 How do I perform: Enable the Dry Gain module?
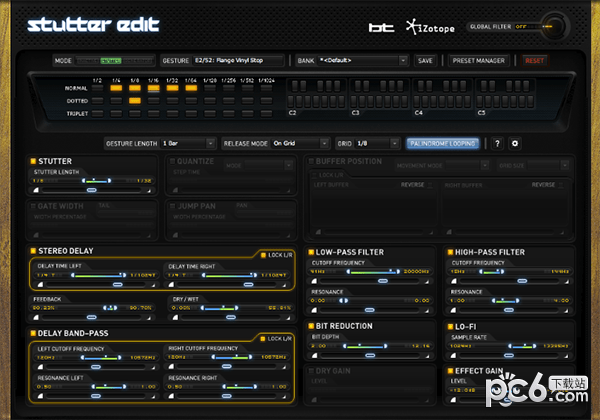311,371
